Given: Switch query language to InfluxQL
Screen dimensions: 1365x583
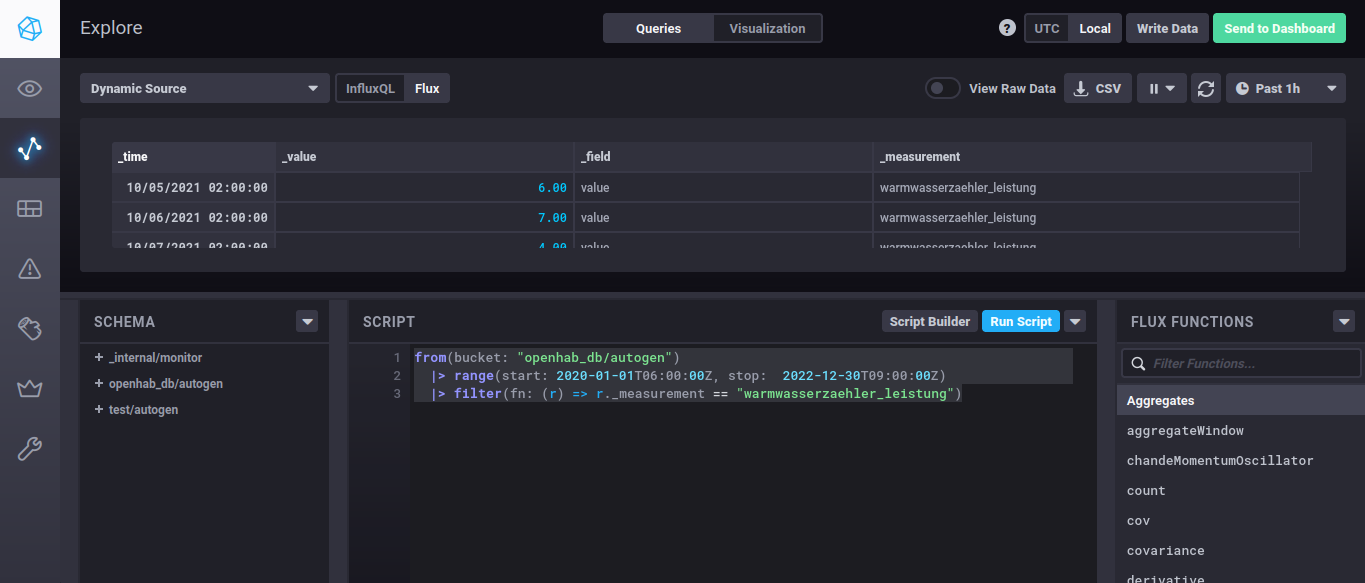Looking at the screenshot, I should pyautogui.click(x=370, y=88).
